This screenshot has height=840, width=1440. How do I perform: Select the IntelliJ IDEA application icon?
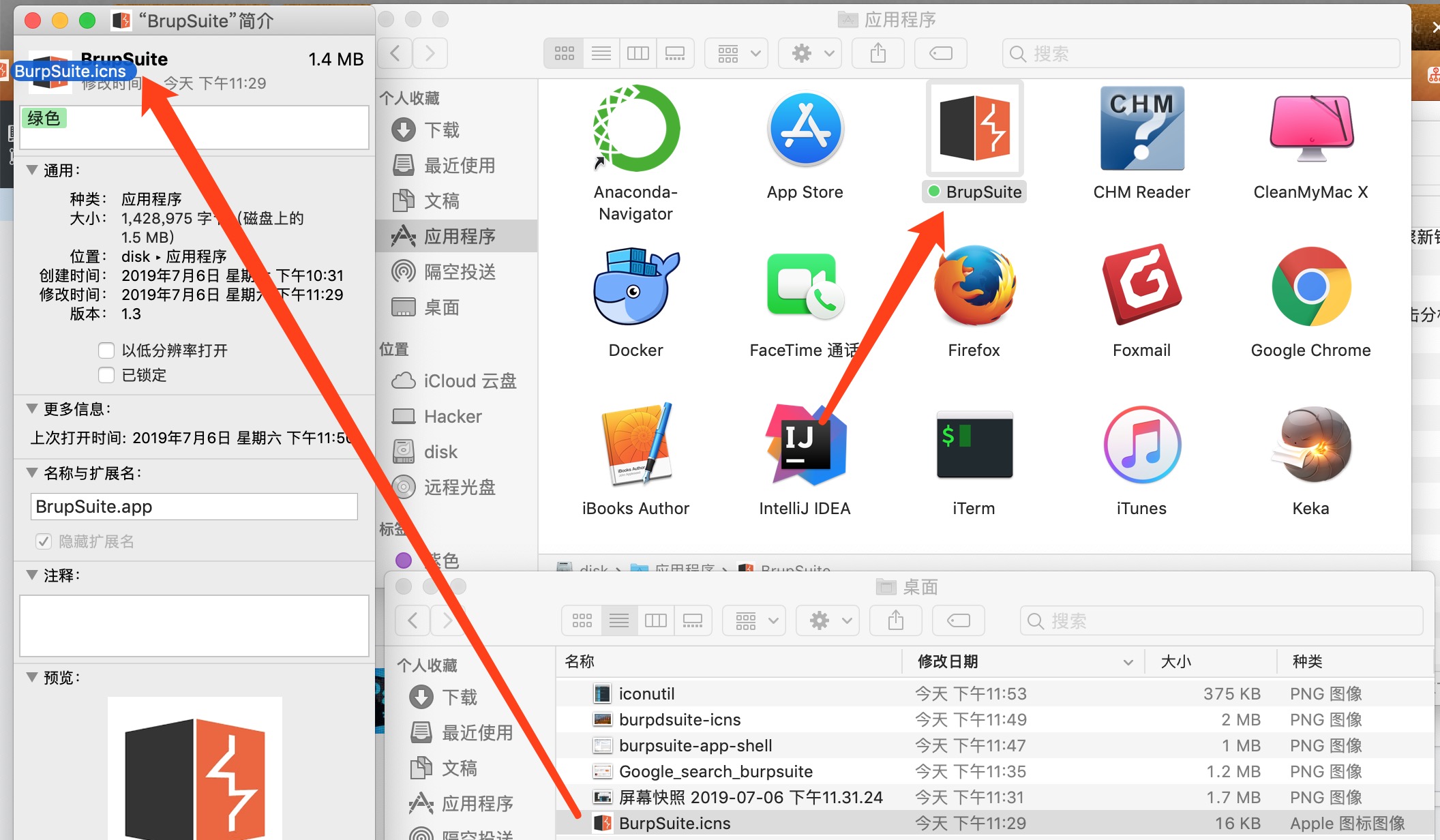point(805,445)
